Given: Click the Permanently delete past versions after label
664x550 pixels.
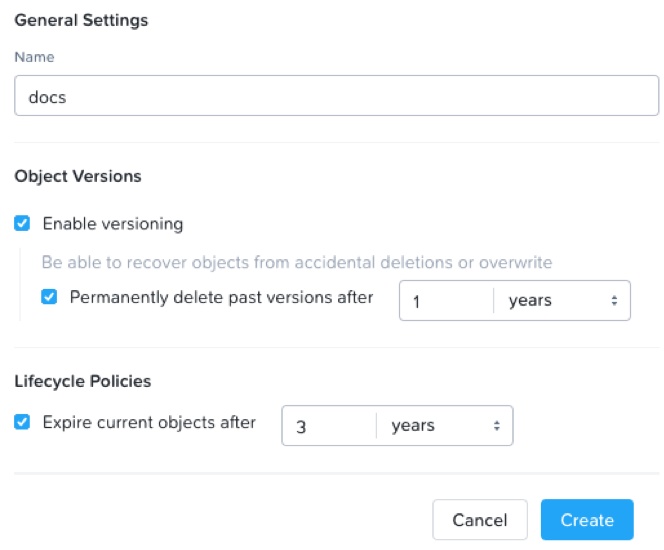Looking at the screenshot, I should point(221,297).
